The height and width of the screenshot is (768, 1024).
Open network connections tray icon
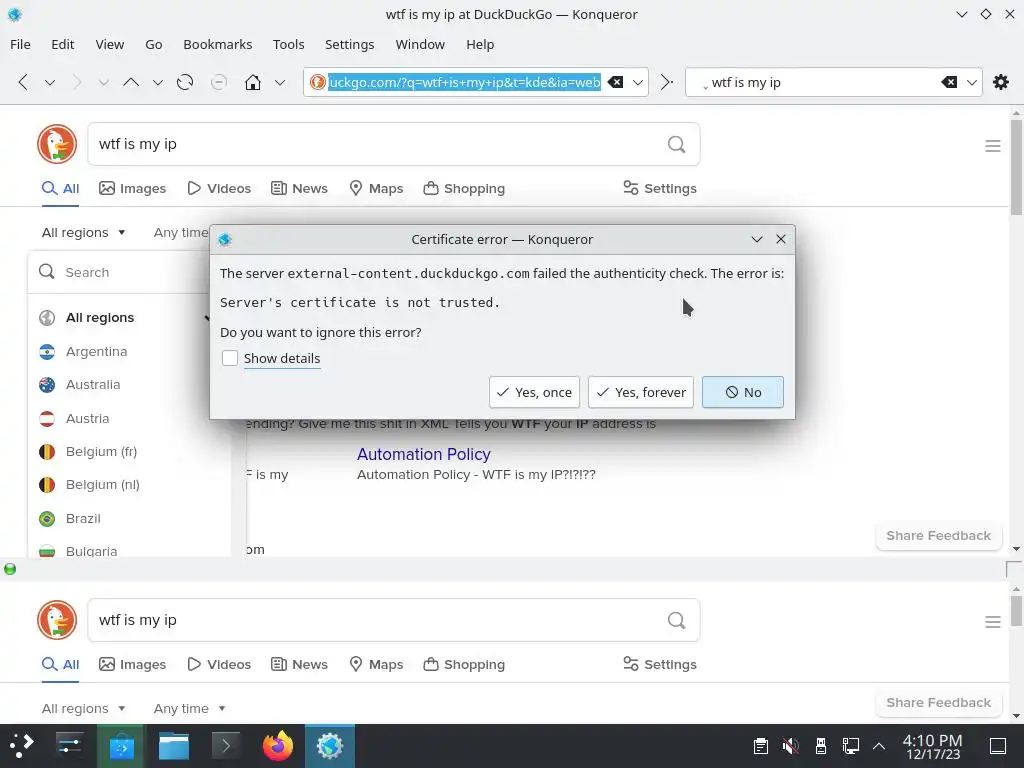[x=850, y=745]
